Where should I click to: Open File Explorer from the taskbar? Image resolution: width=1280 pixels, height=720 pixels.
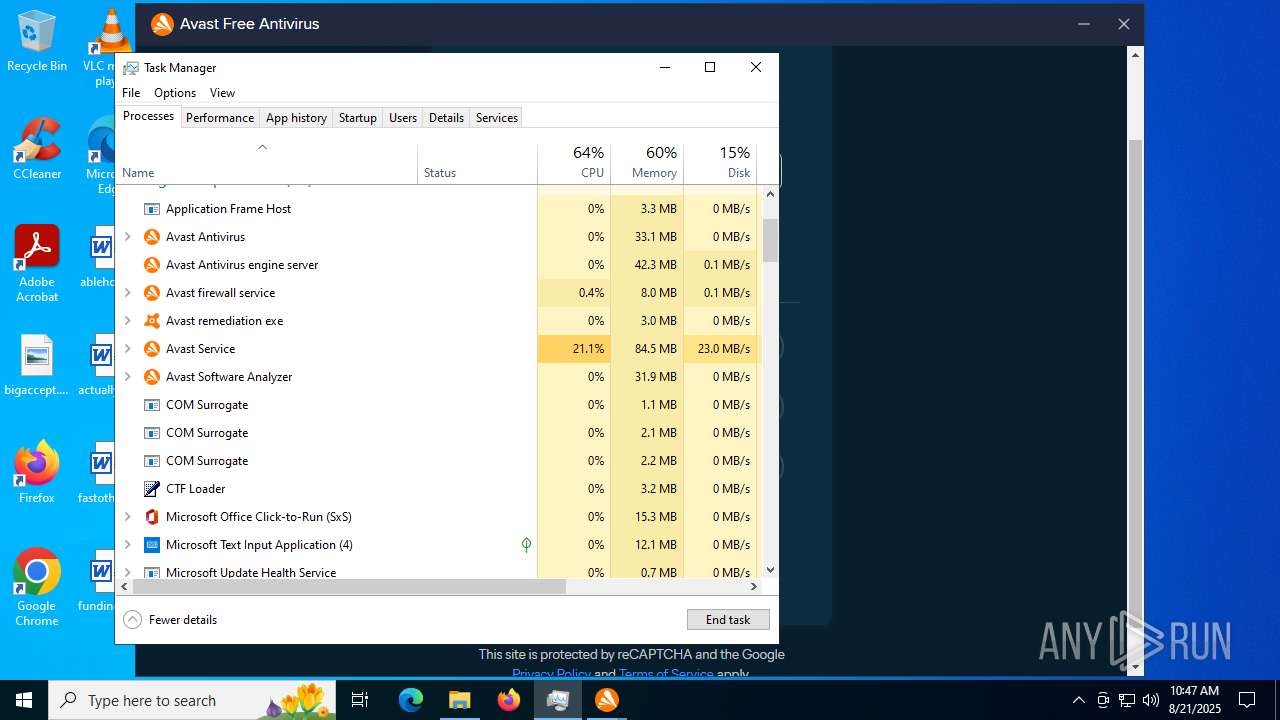coord(459,700)
